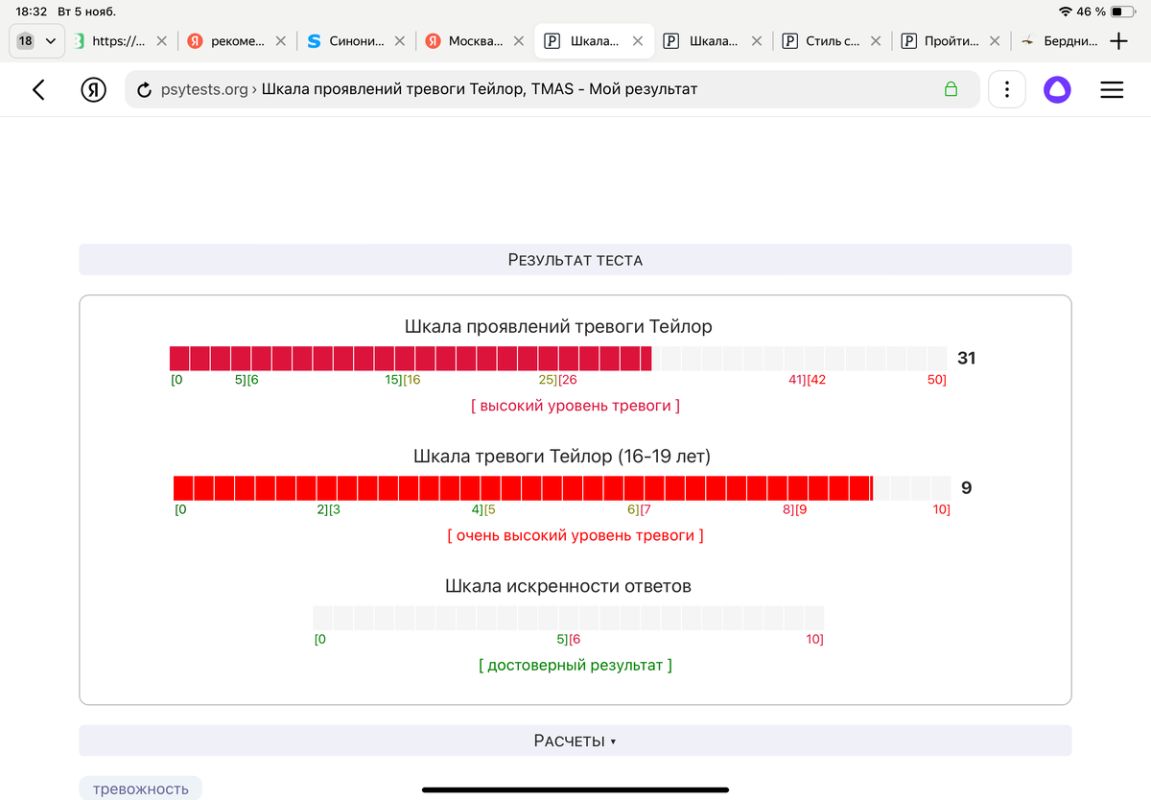Add a new tab with plus icon
1151x800 pixels.
(x=1119, y=41)
